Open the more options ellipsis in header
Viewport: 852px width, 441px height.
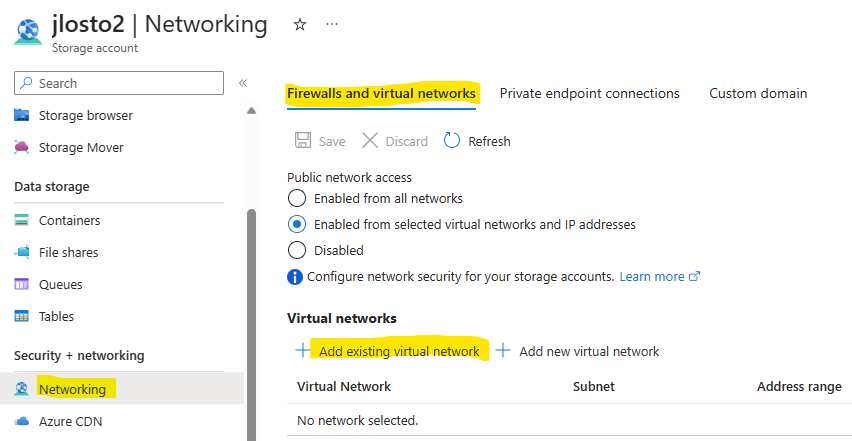click(x=332, y=24)
